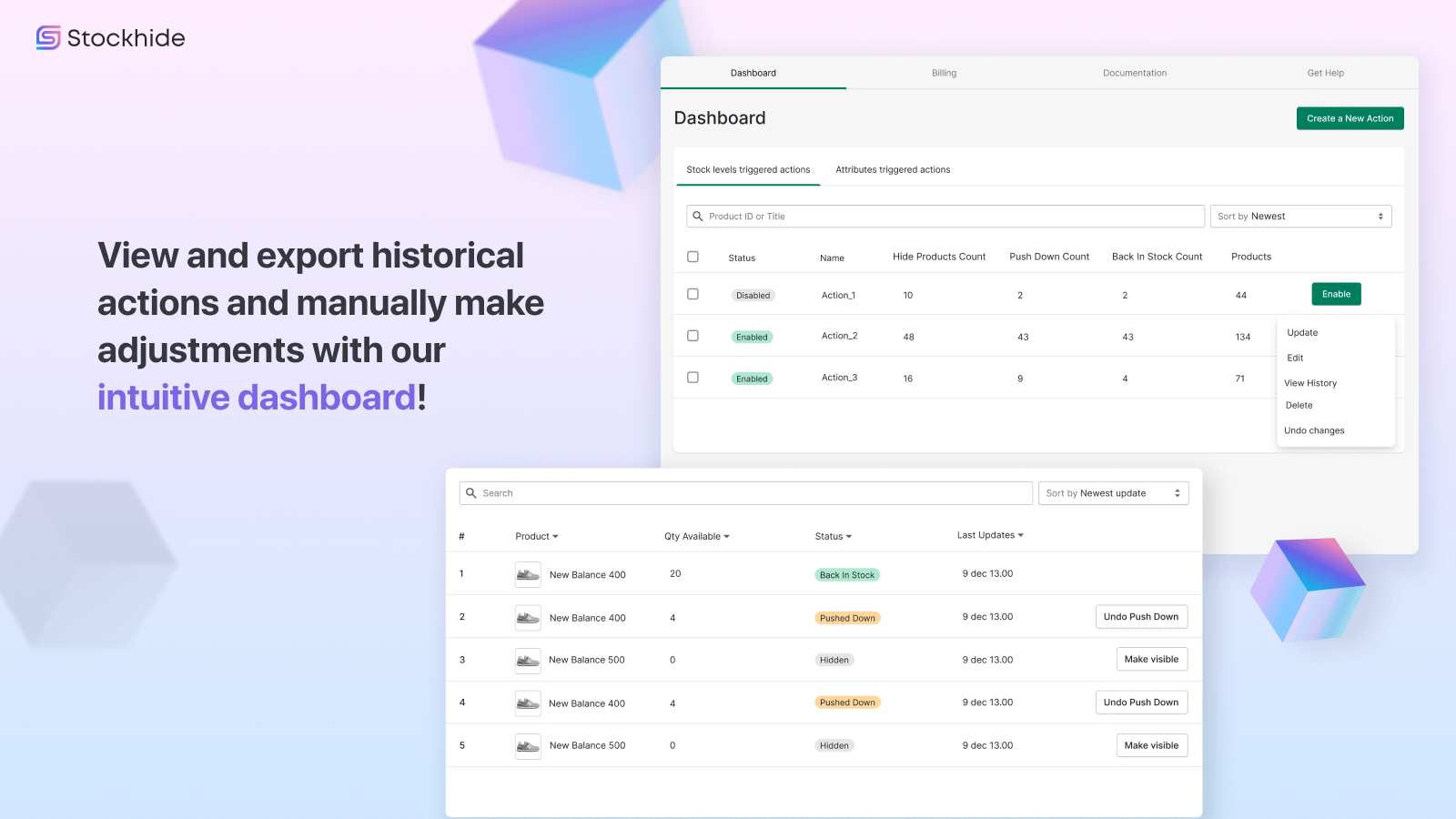Click the shoe thumbnail in row 1
The image size is (1456, 819).
[528, 574]
